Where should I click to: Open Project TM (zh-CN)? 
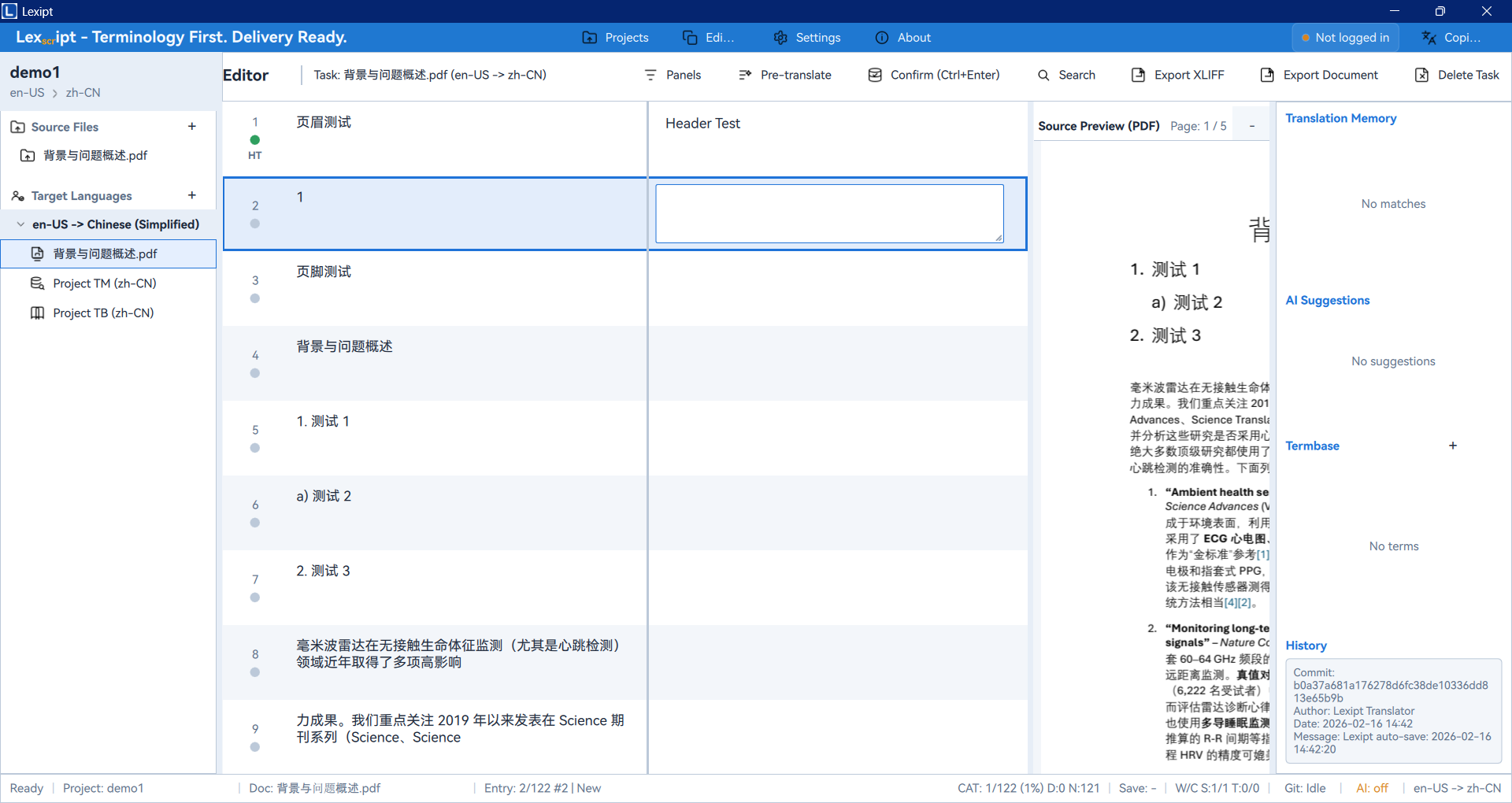[104, 283]
